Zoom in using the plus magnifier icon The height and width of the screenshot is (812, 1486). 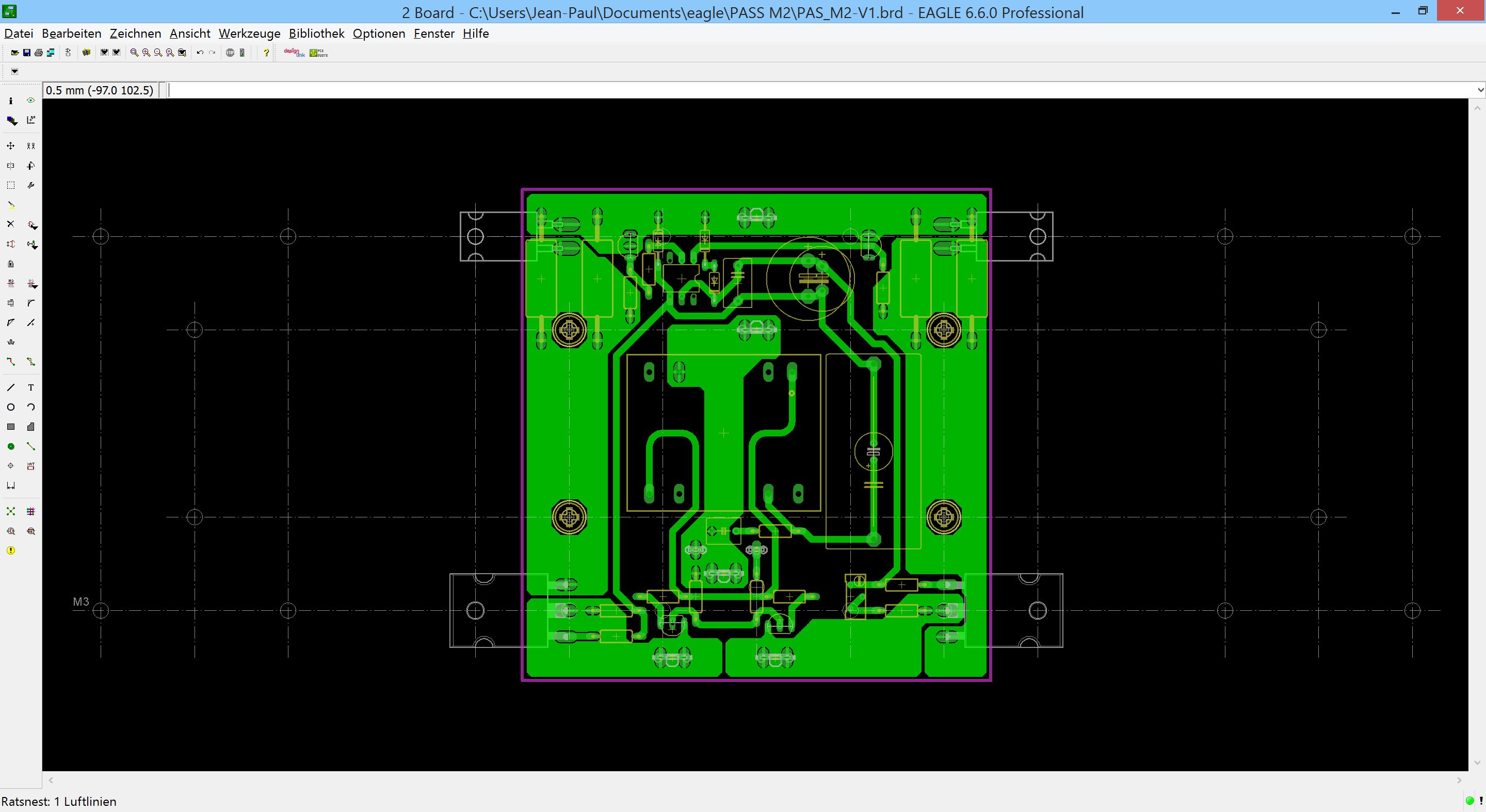146,53
